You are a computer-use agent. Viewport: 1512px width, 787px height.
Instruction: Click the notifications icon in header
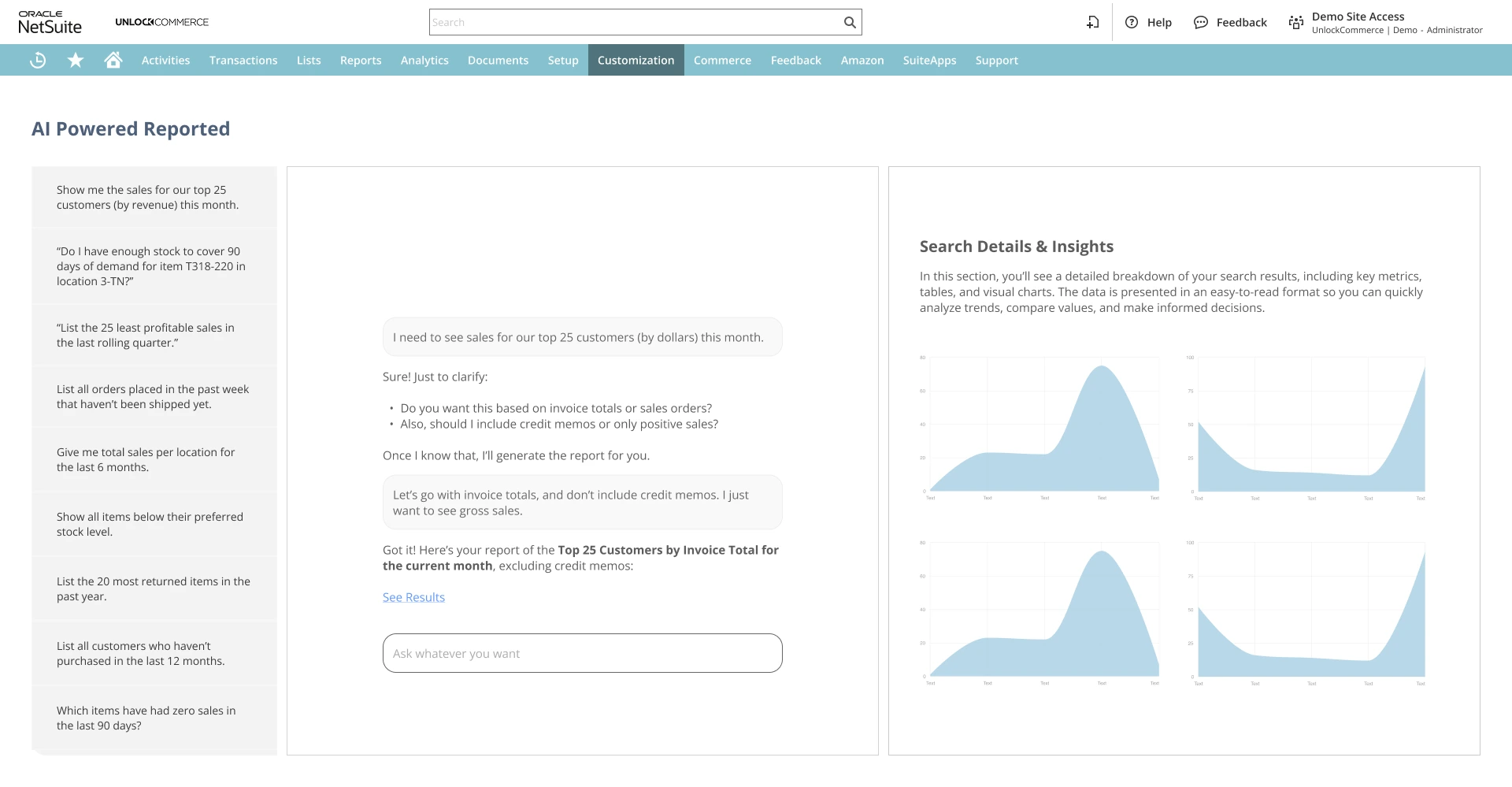1093,23
